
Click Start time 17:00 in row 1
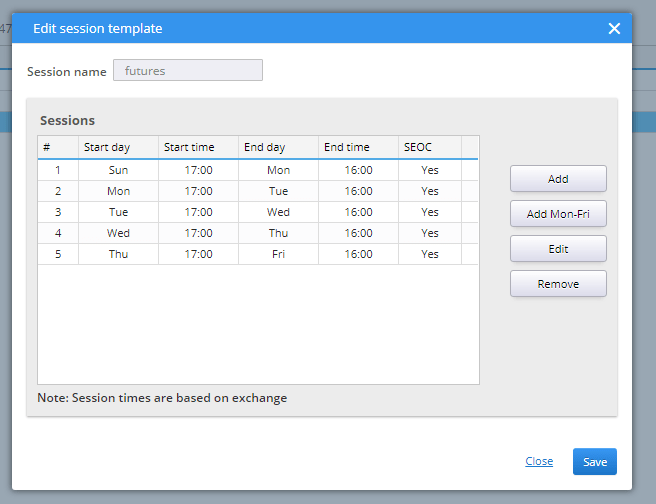point(198,170)
